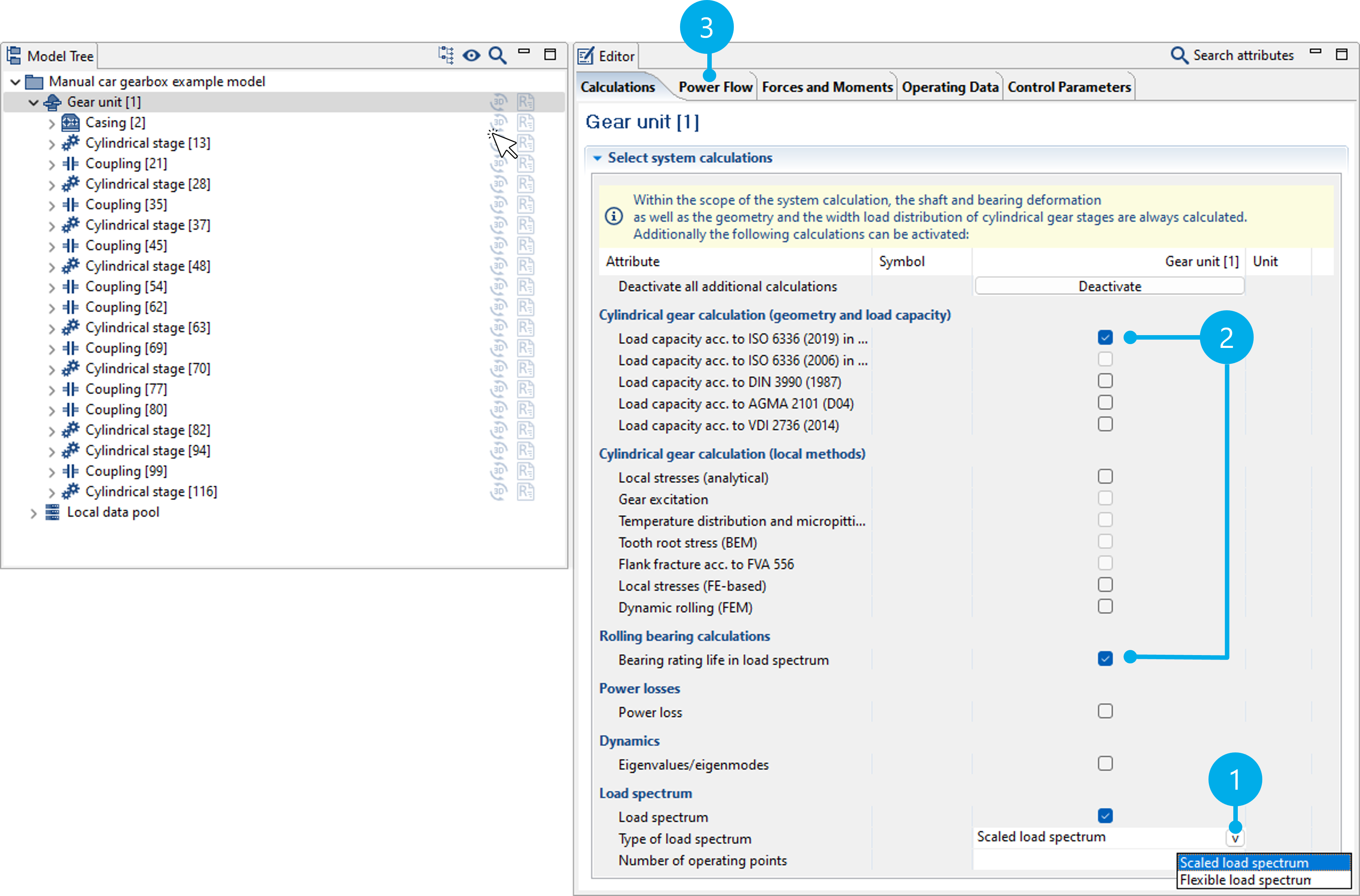
Task: Click report icon beside Cylindrical stage [116]
Action: coord(526,492)
